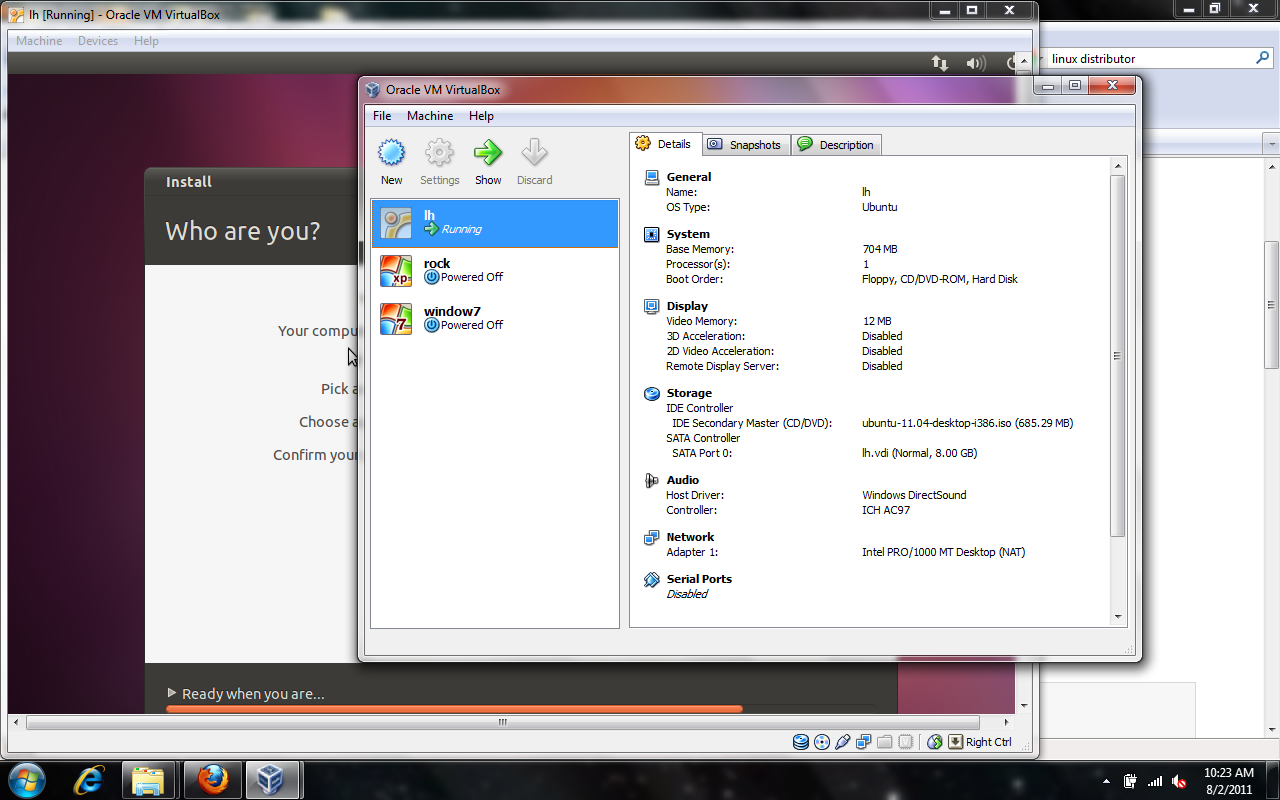This screenshot has width=1280, height=800.
Task: Open the Audio section heading link
Action: point(683,480)
